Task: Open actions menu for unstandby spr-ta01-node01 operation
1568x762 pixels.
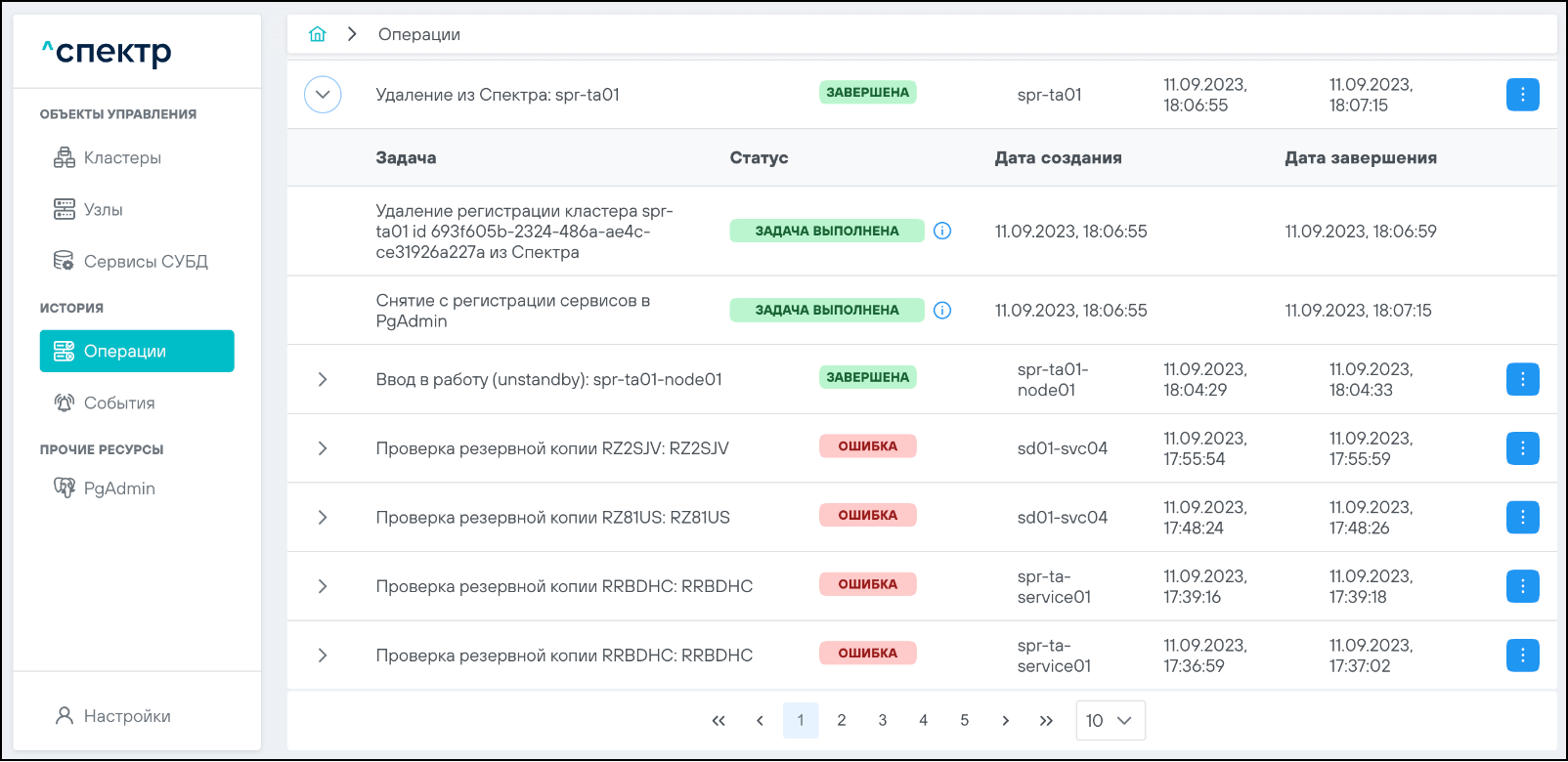Action: (x=1522, y=379)
